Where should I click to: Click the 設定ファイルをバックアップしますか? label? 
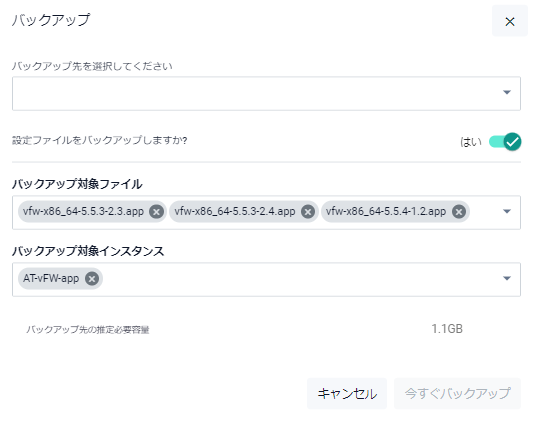pos(99,140)
